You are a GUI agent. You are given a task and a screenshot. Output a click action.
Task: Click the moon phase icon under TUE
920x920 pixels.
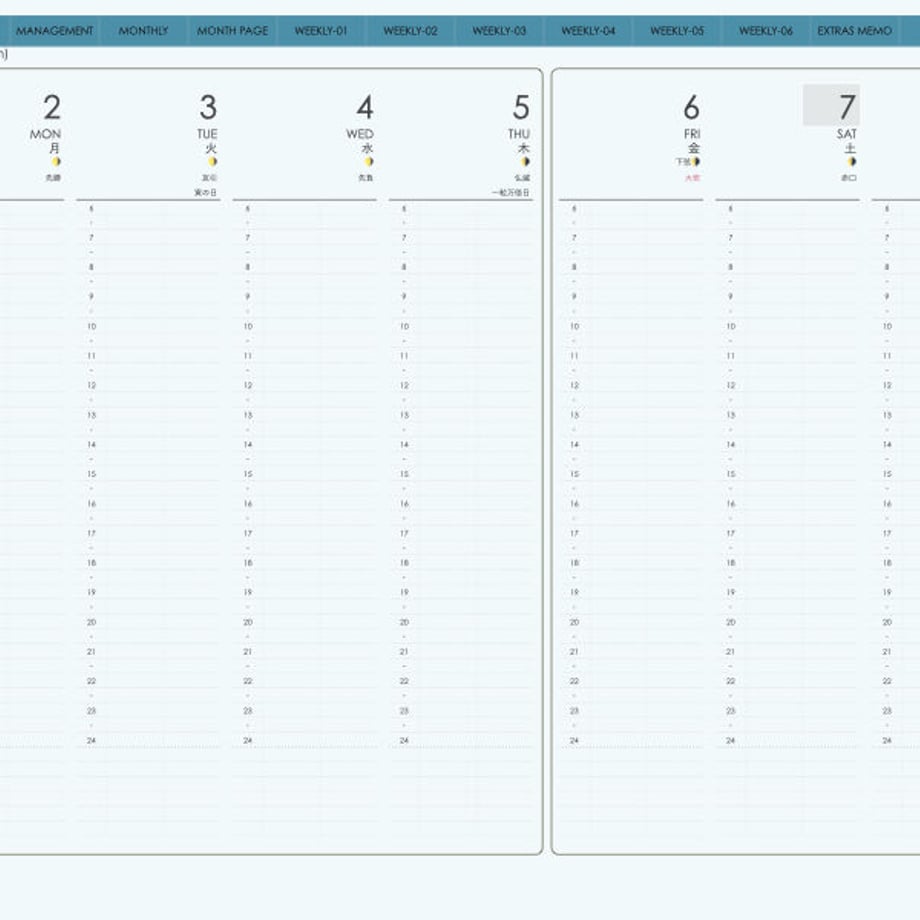pos(212,161)
